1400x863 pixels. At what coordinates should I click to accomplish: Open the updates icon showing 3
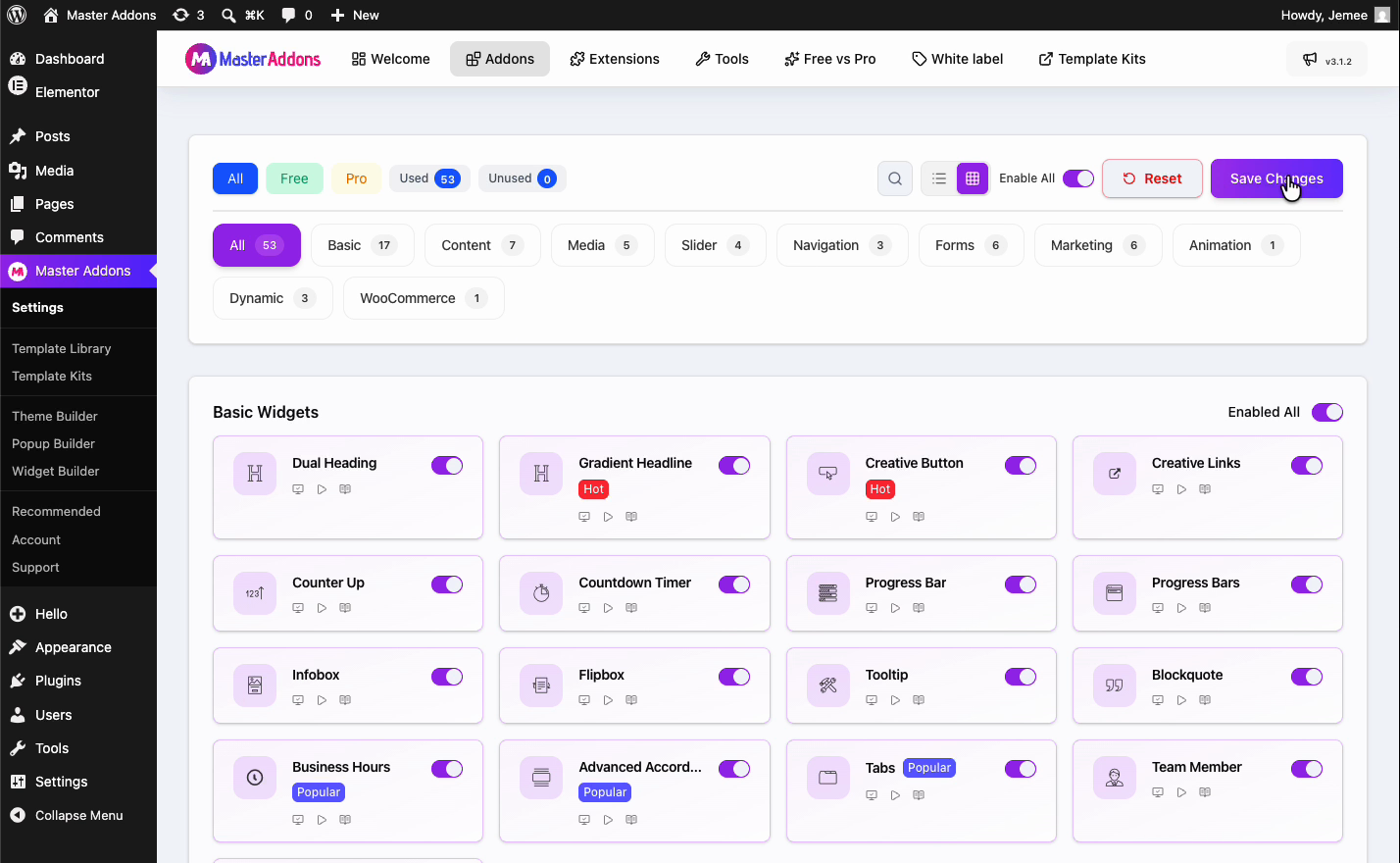[x=188, y=15]
